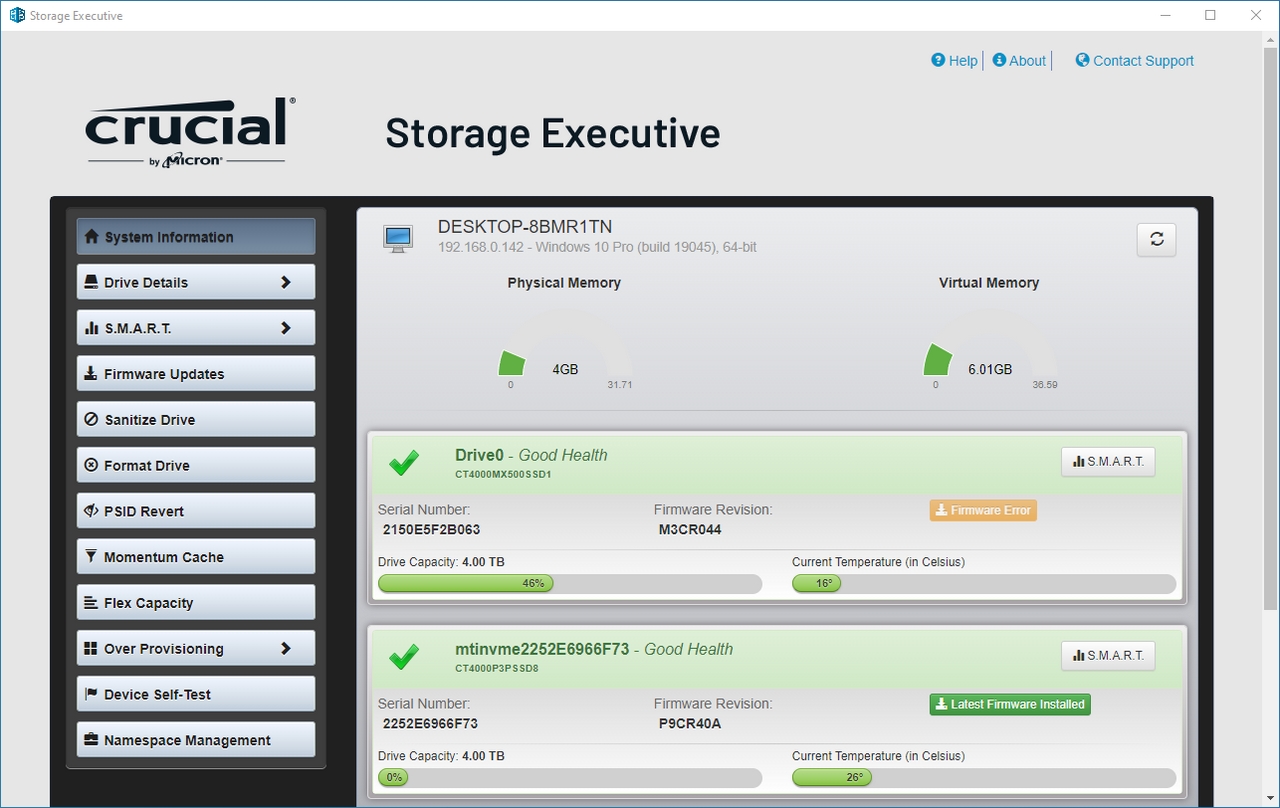This screenshot has height=808, width=1280.
Task: Open Flex Capacity
Action: click(x=196, y=603)
